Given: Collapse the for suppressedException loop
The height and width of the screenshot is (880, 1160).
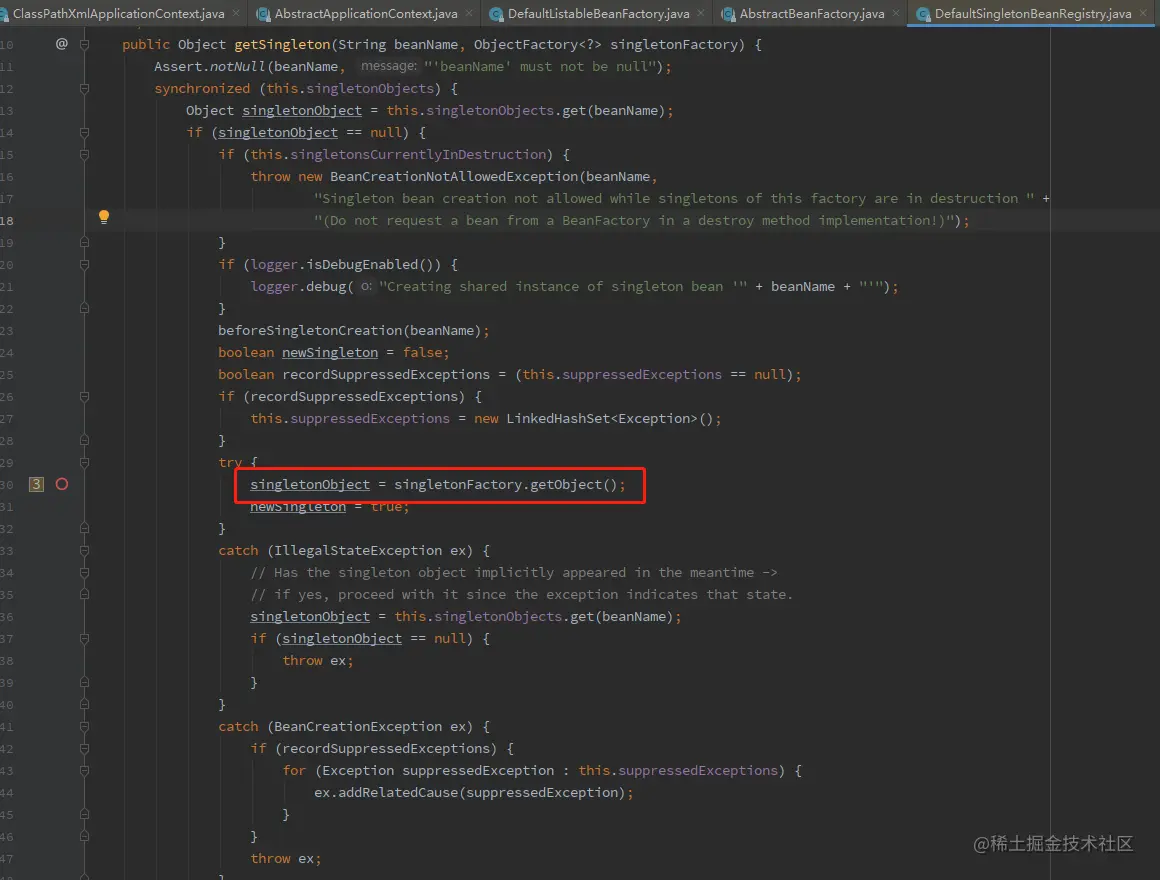Looking at the screenshot, I should pos(84,771).
